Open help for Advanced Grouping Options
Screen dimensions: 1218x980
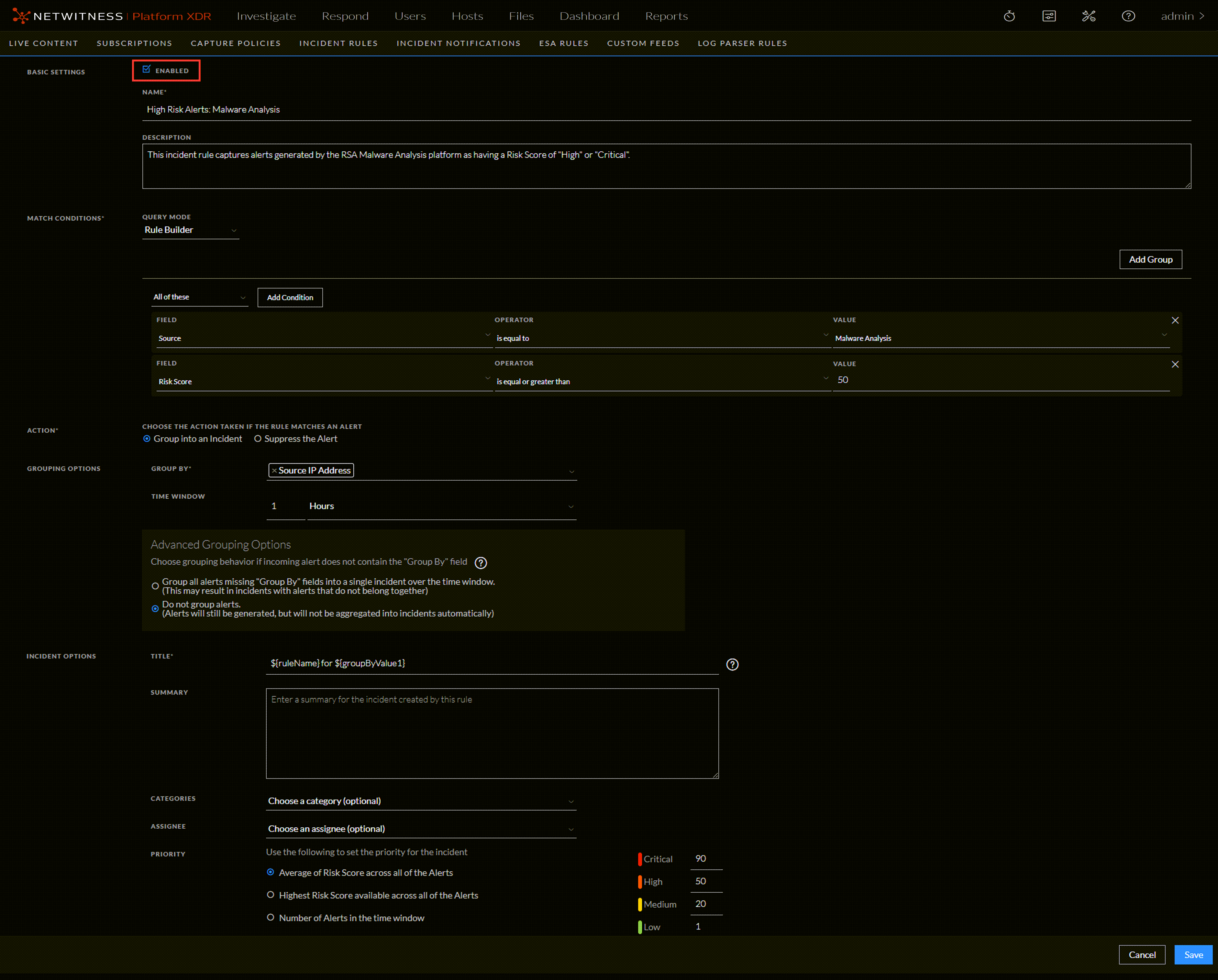point(480,562)
